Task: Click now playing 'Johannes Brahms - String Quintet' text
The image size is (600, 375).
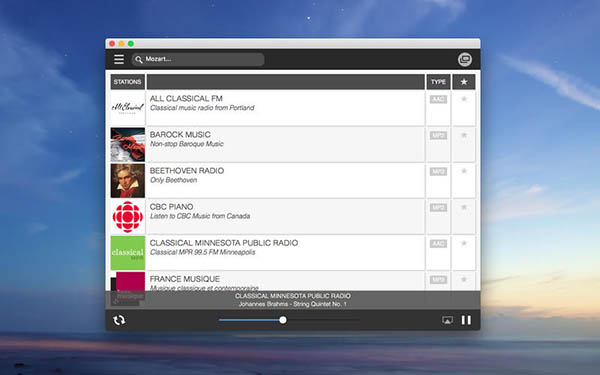Action: pyautogui.click(x=293, y=304)
